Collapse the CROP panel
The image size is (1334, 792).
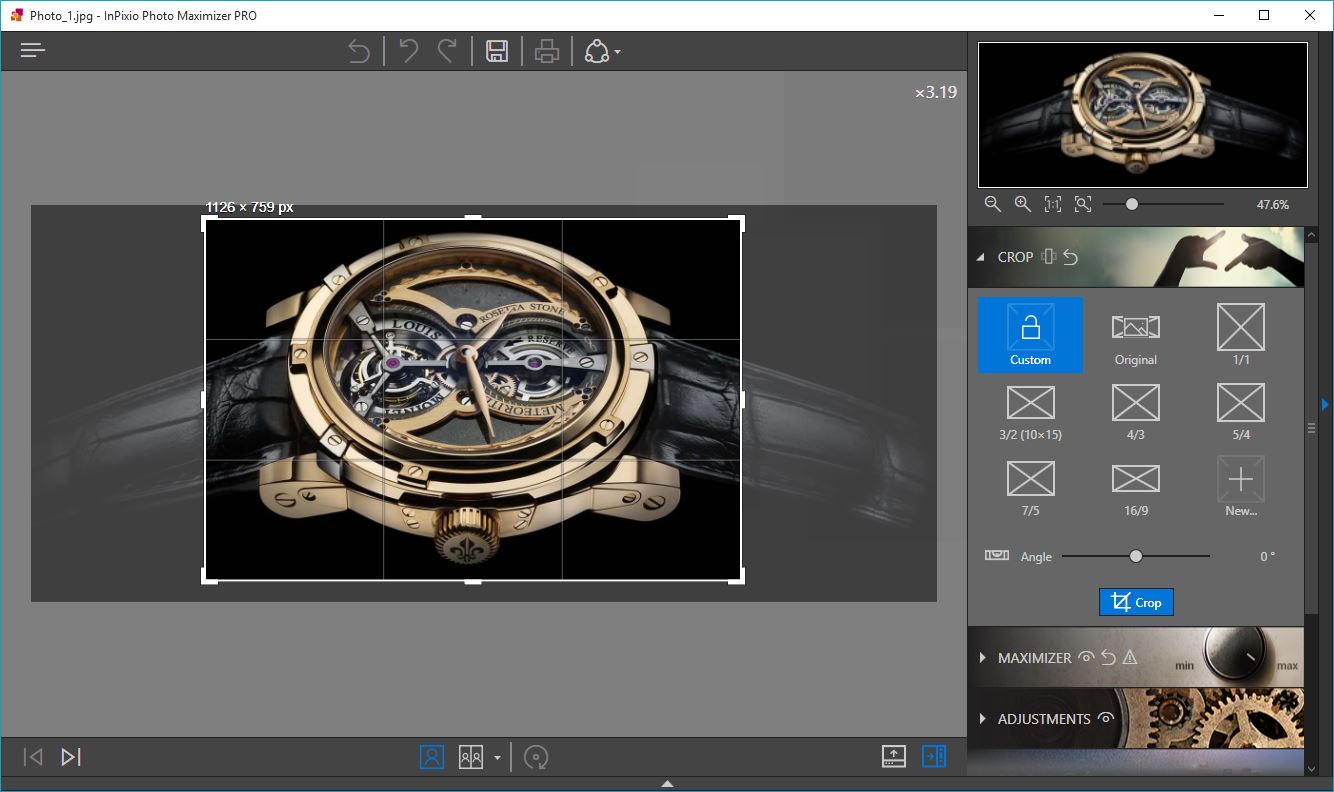980,257
